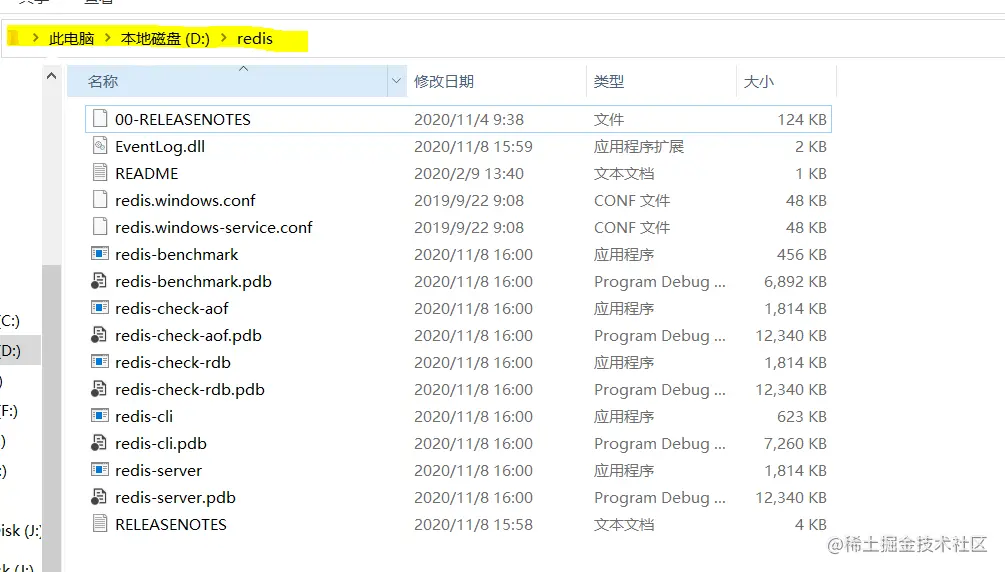Go to 此电脑 in the address path
This screenshot has width=1005, height=572.
point(72,38)
